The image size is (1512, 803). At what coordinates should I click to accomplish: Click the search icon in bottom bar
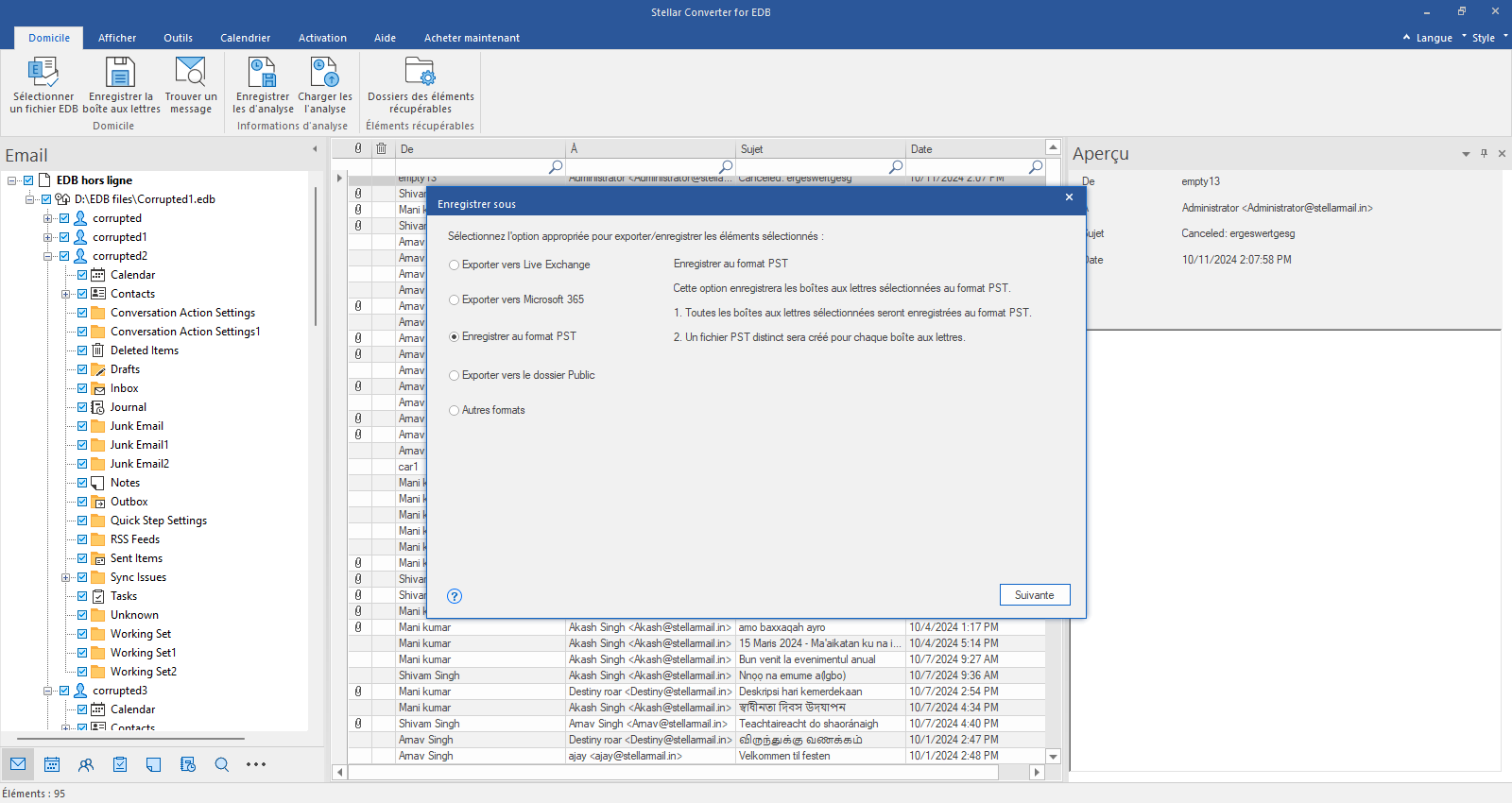click(x=222, y=764)
